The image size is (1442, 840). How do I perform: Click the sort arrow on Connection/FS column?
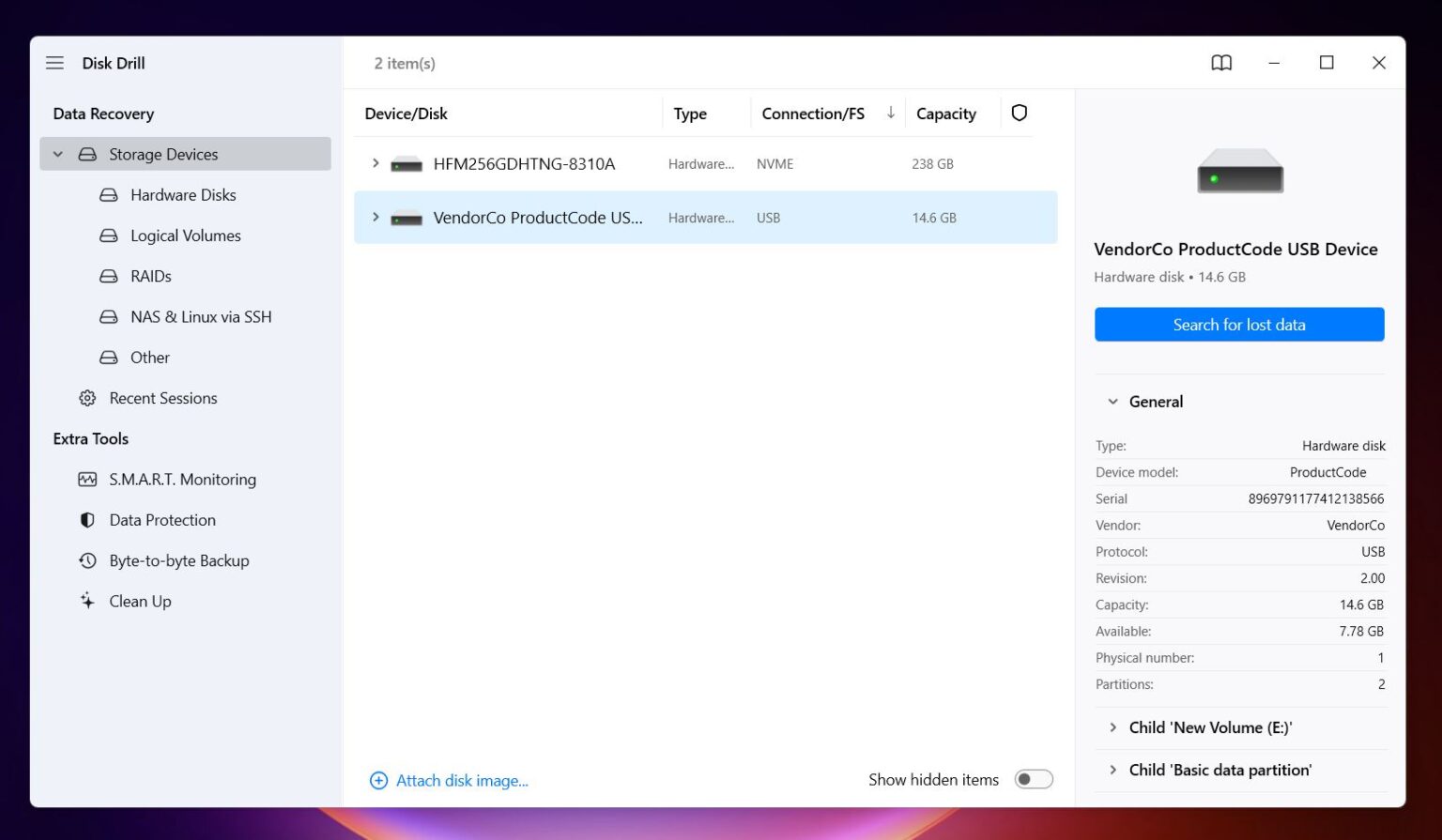[x=890, y=113]
